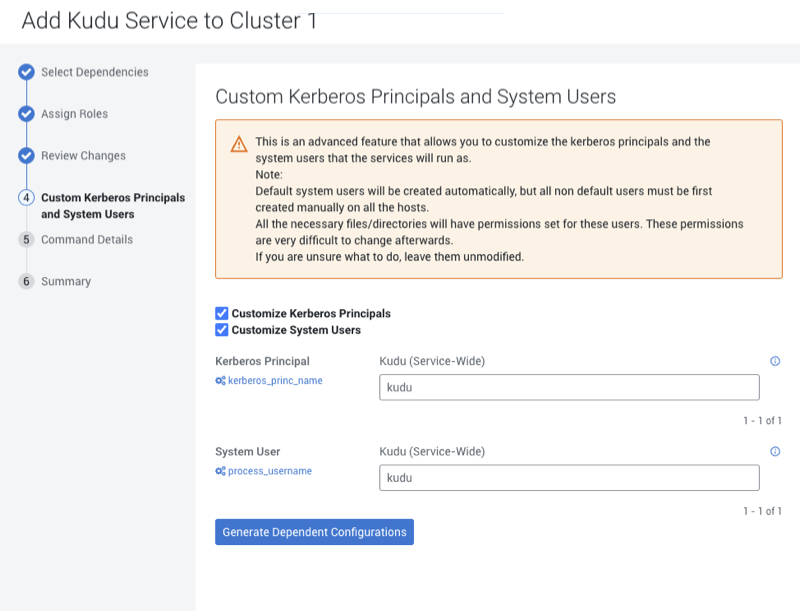
Task: Focus the Kerberos Principal kudu text field
Action: 569,387
